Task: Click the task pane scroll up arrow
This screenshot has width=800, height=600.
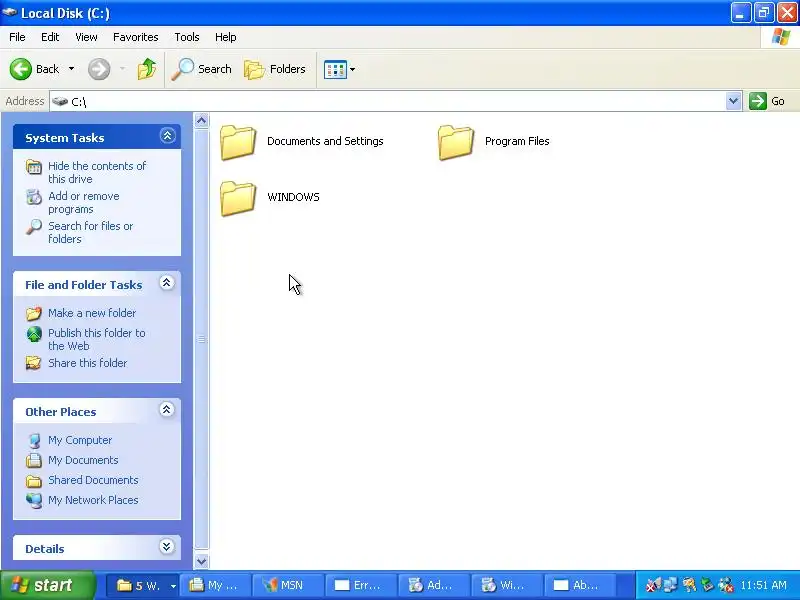Action: point(202,121)
